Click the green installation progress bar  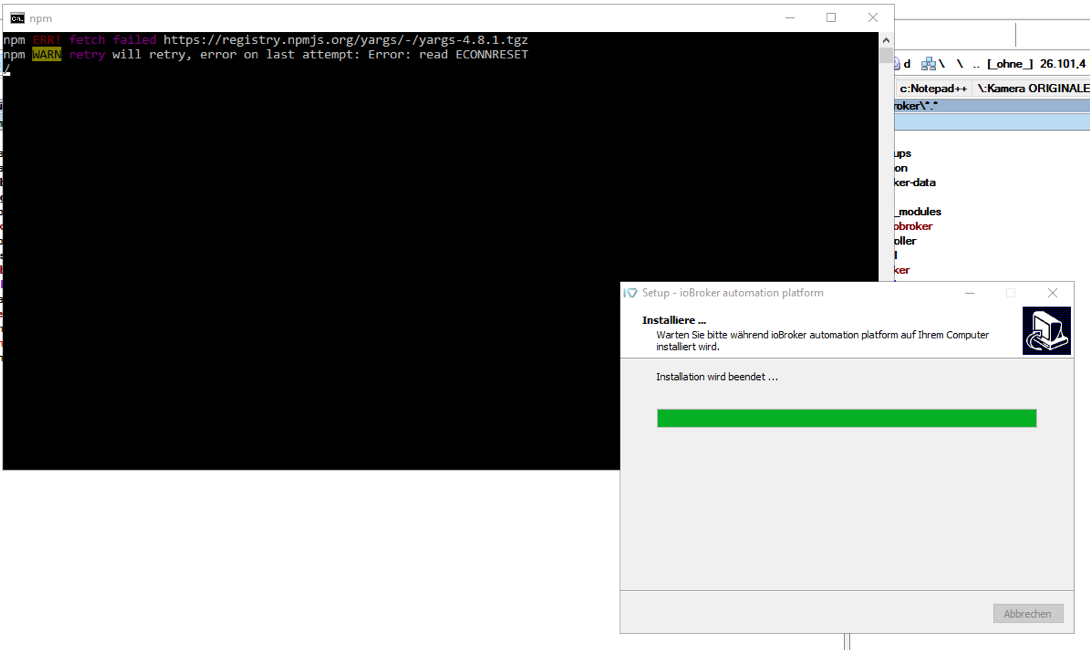coord(847,418)
